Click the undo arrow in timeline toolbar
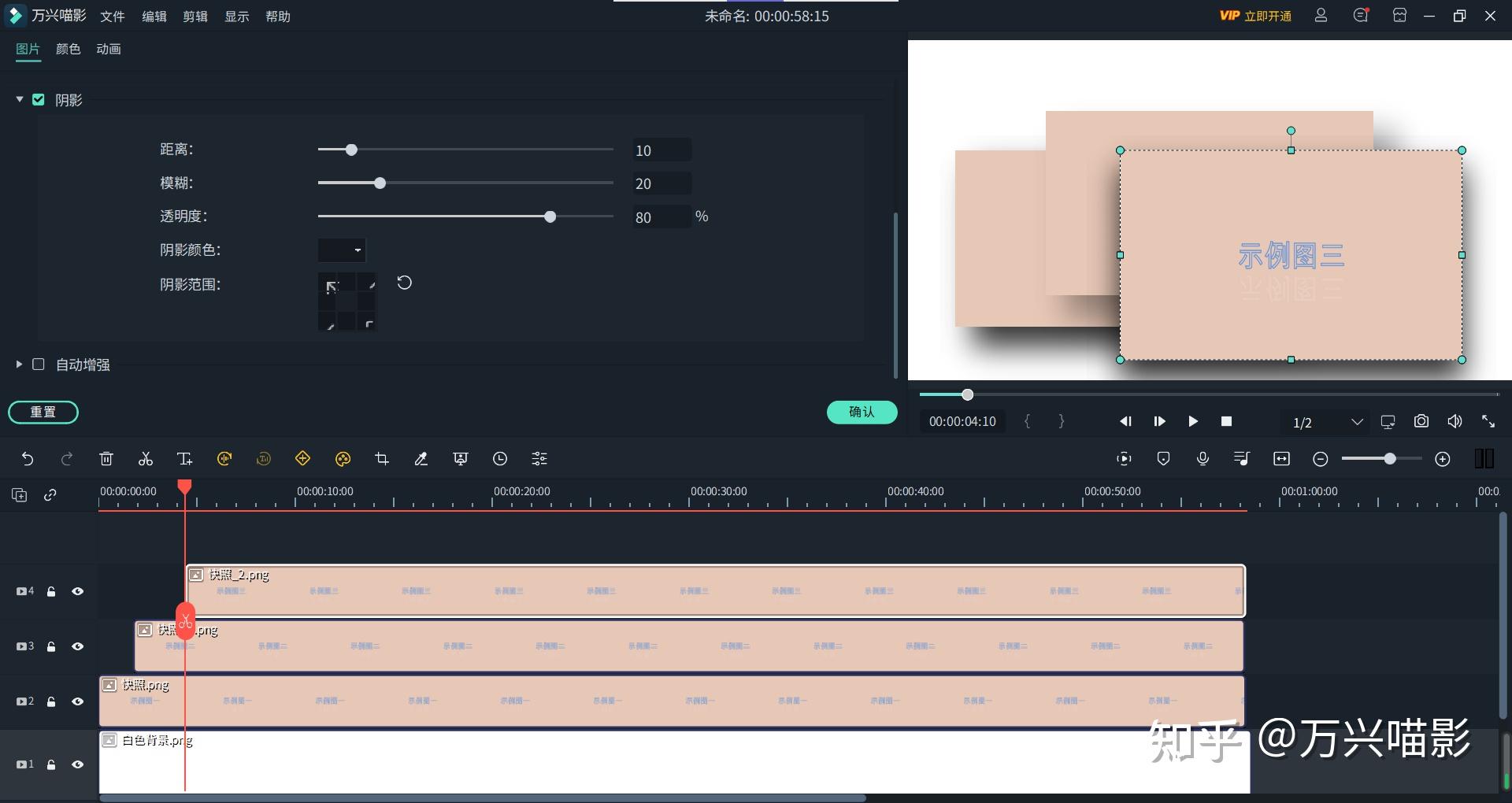 (x=28, y=459)
